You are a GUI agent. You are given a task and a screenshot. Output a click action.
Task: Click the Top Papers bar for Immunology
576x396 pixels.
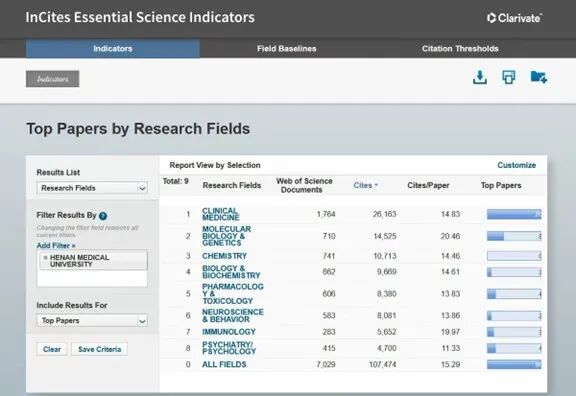tap(514, 332)
